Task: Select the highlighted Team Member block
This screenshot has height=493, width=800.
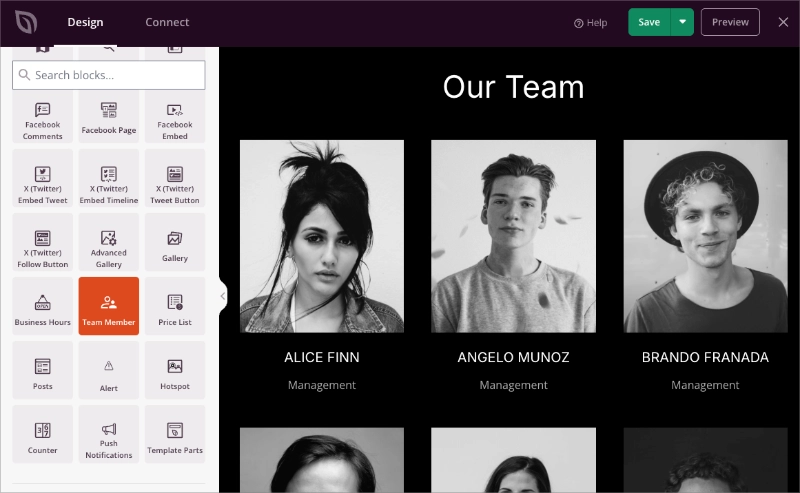Action: [x=109, y=306]
